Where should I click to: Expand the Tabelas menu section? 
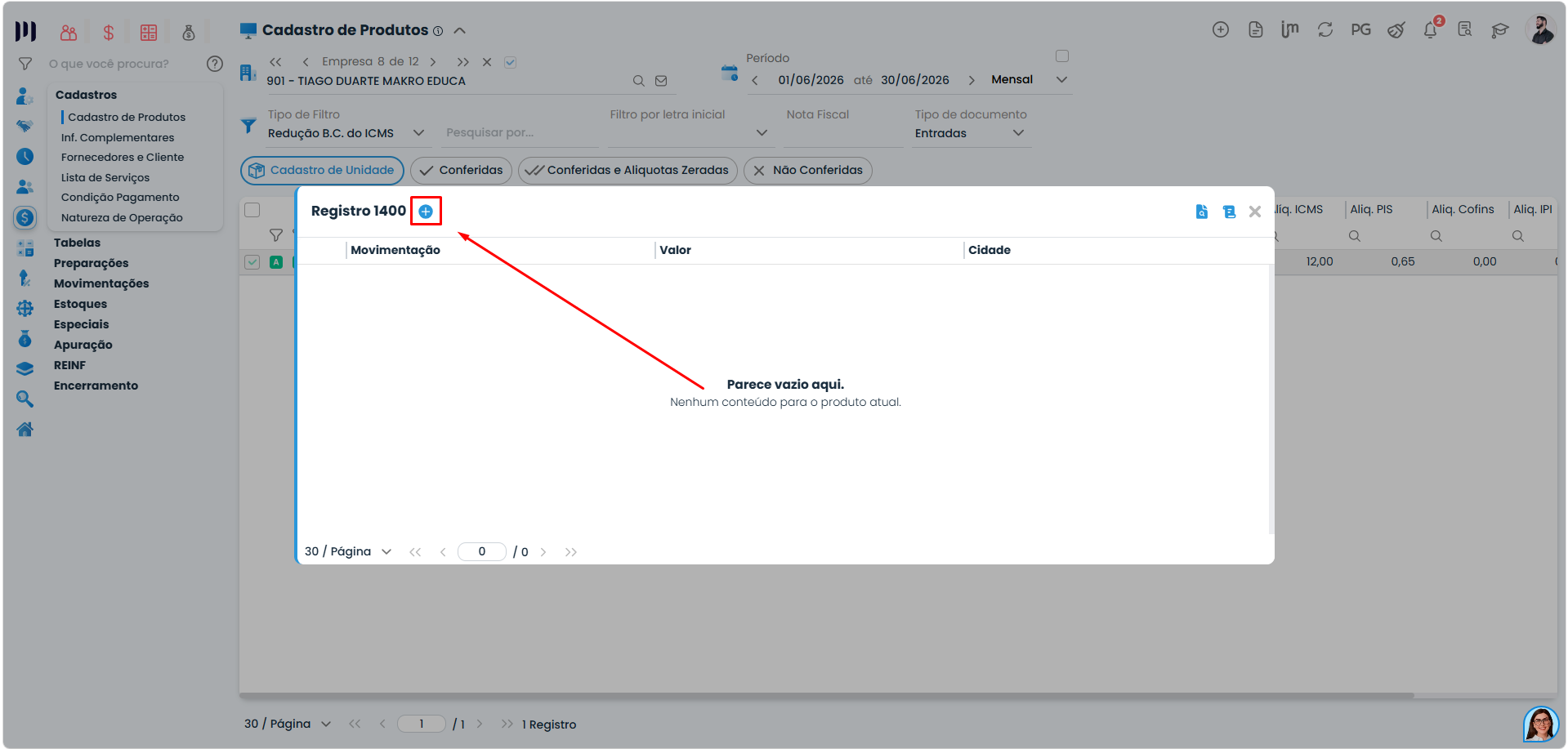tap(77, 243)
